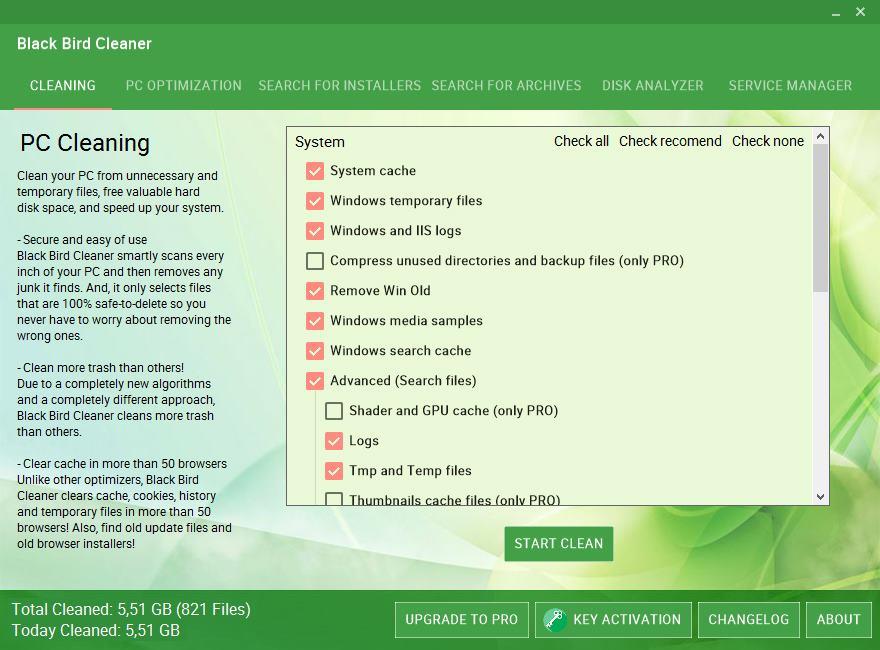Disable Windows temporary files cleaning
This screenshot has height=650, width=880.
[315, 201]
